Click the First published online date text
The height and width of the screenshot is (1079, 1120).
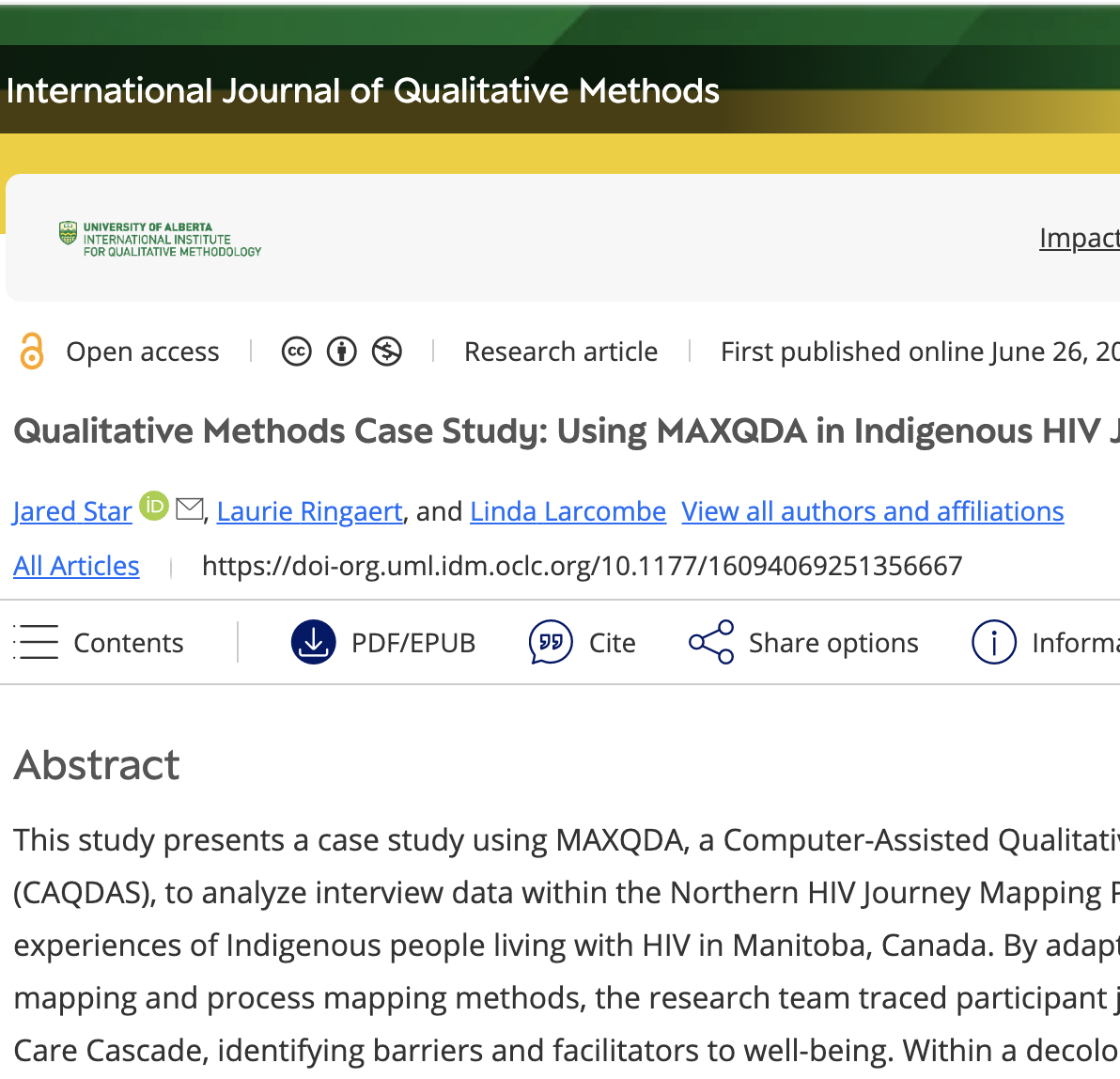(920, 352)
